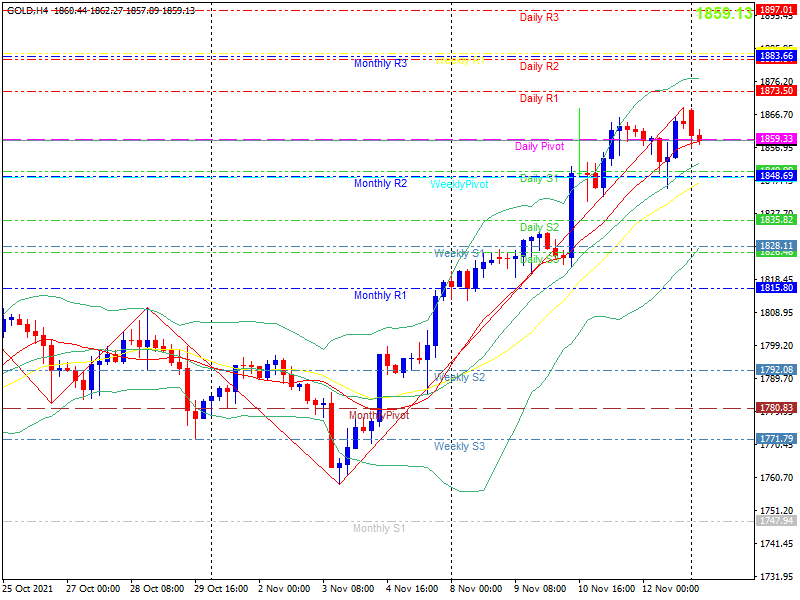This screenshot has height=600, width=800.
Task: Click the Monthly R3 label
Action: click(x=381, y=63)
